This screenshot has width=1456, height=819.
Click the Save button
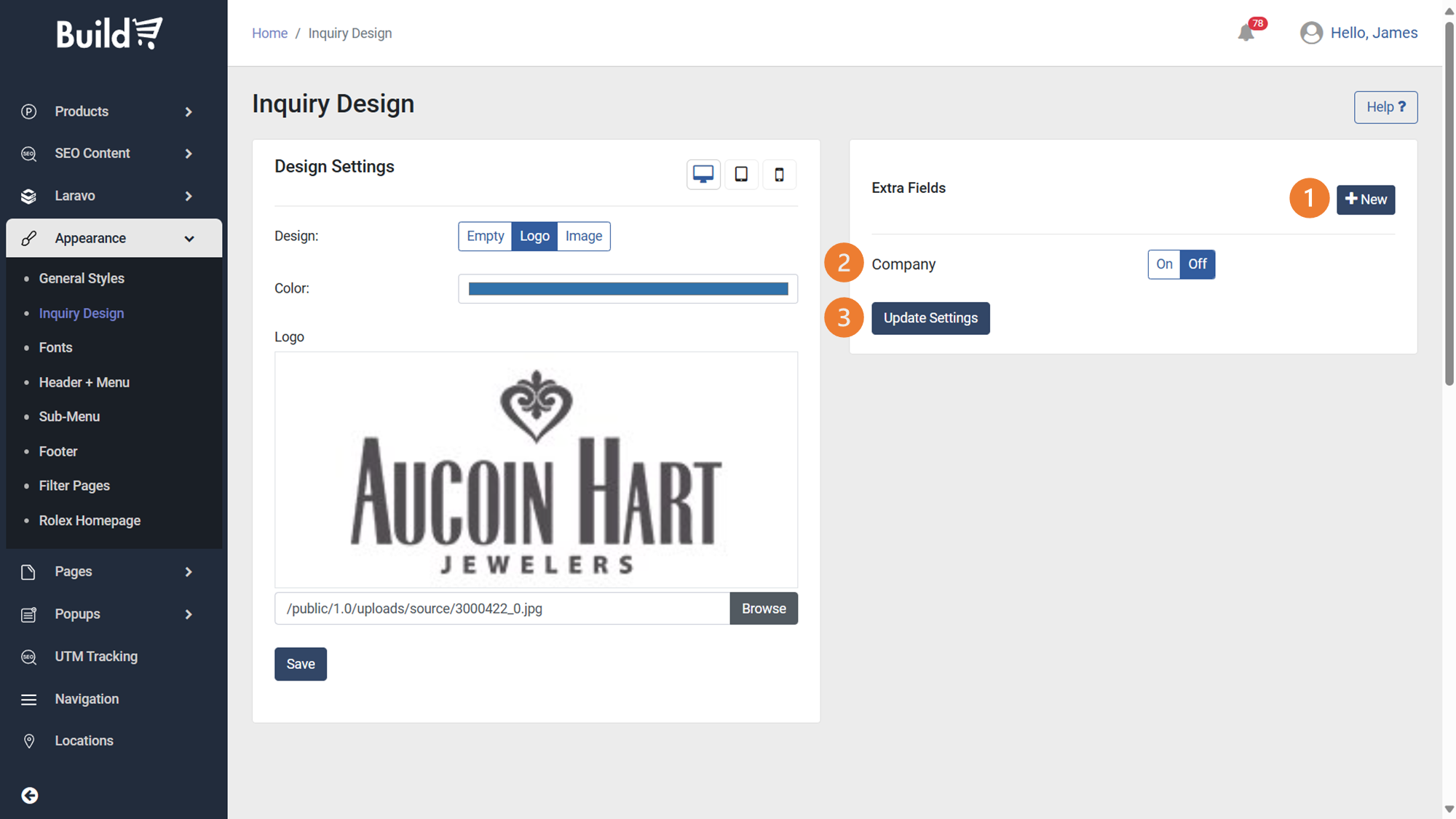(x=301, y=664)
